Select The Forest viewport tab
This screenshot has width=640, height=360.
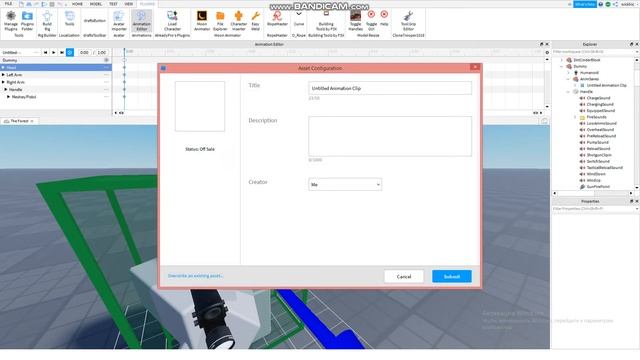point(19,121)
